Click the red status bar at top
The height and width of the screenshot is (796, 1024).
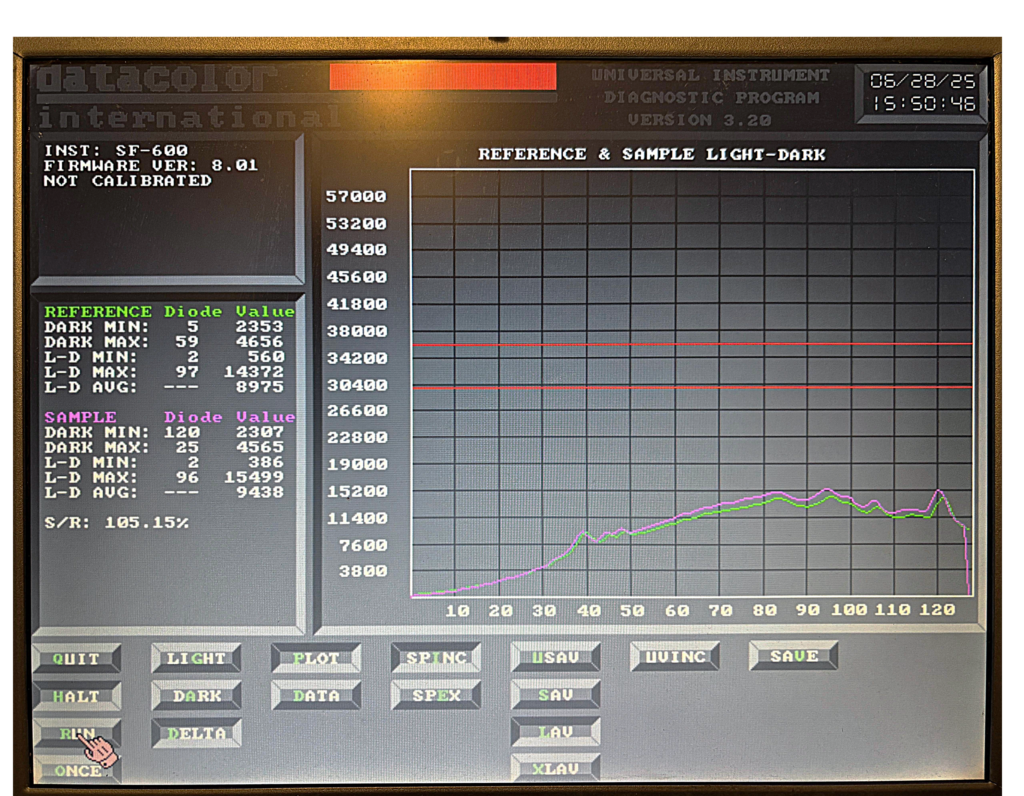[442, 77]
